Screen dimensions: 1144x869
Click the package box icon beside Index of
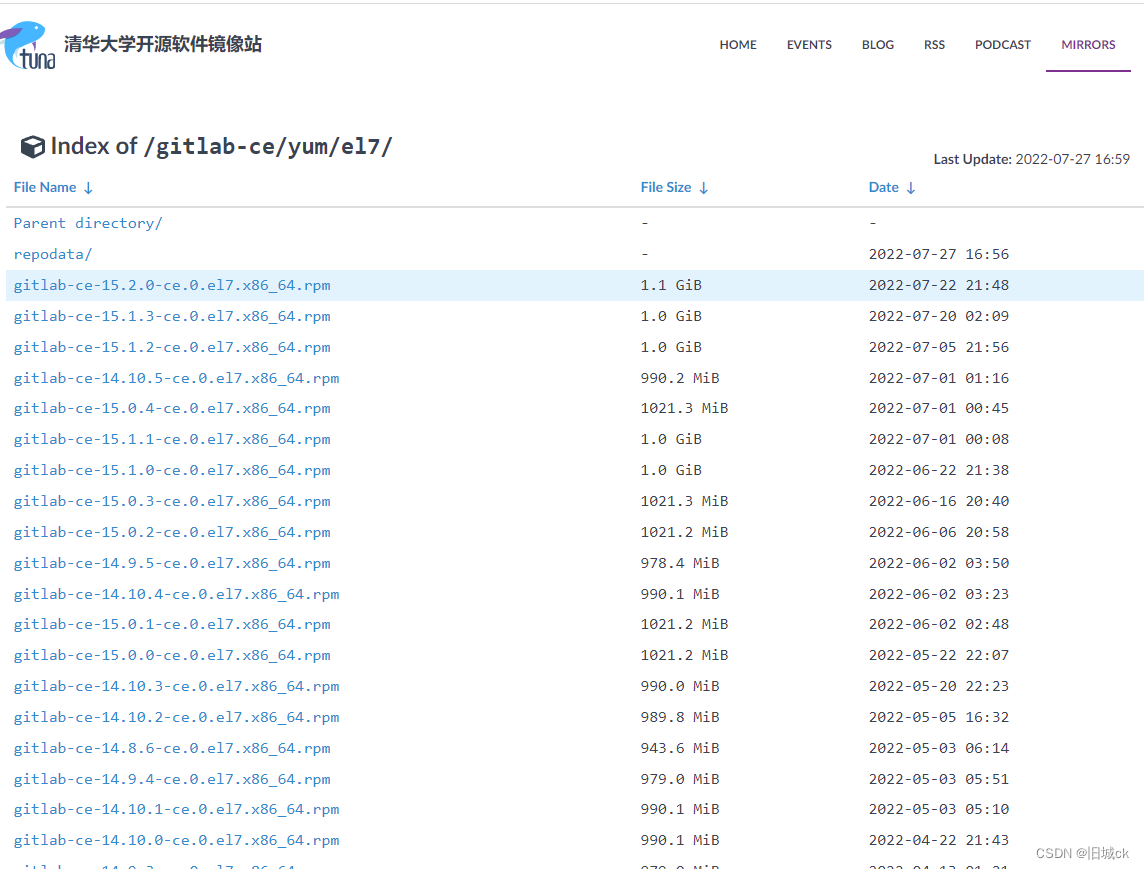tap(32, 147)
